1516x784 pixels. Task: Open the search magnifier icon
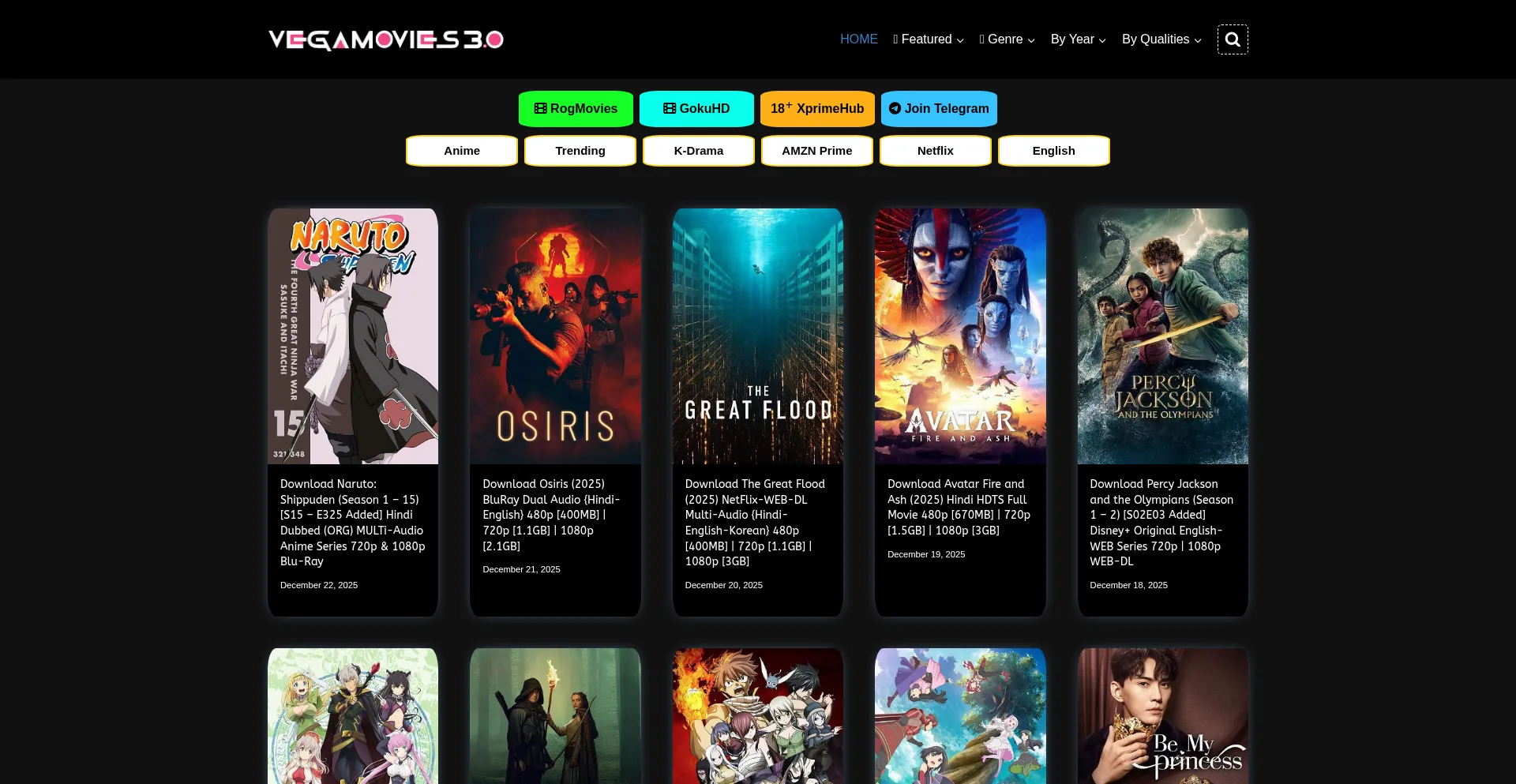1233,39
